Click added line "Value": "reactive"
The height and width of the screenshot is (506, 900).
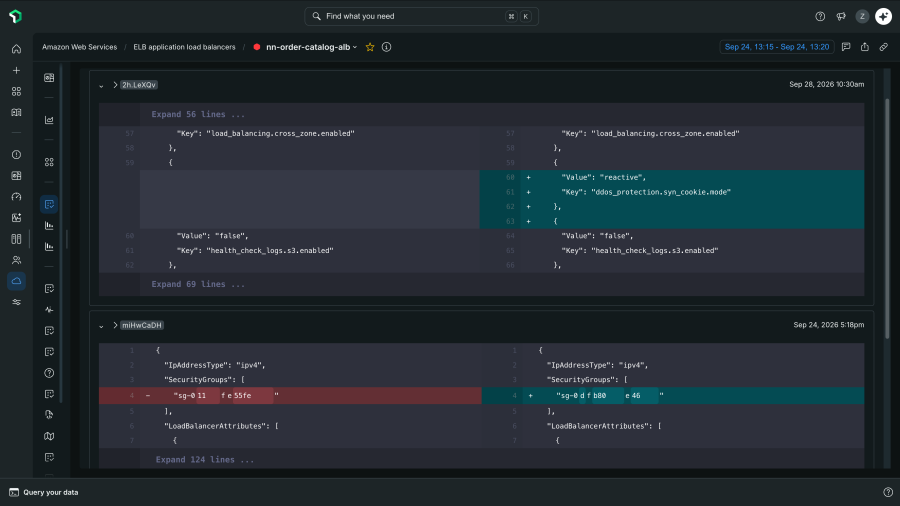tap(672, 177)
